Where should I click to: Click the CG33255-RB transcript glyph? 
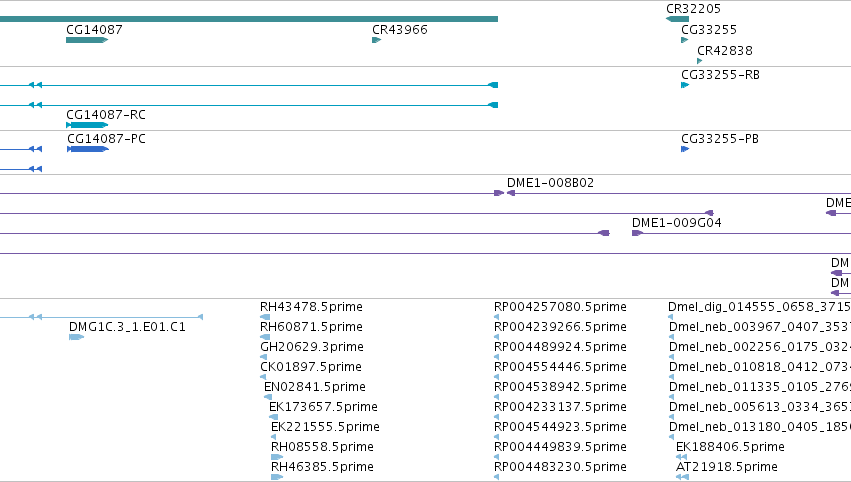(685, 85)
